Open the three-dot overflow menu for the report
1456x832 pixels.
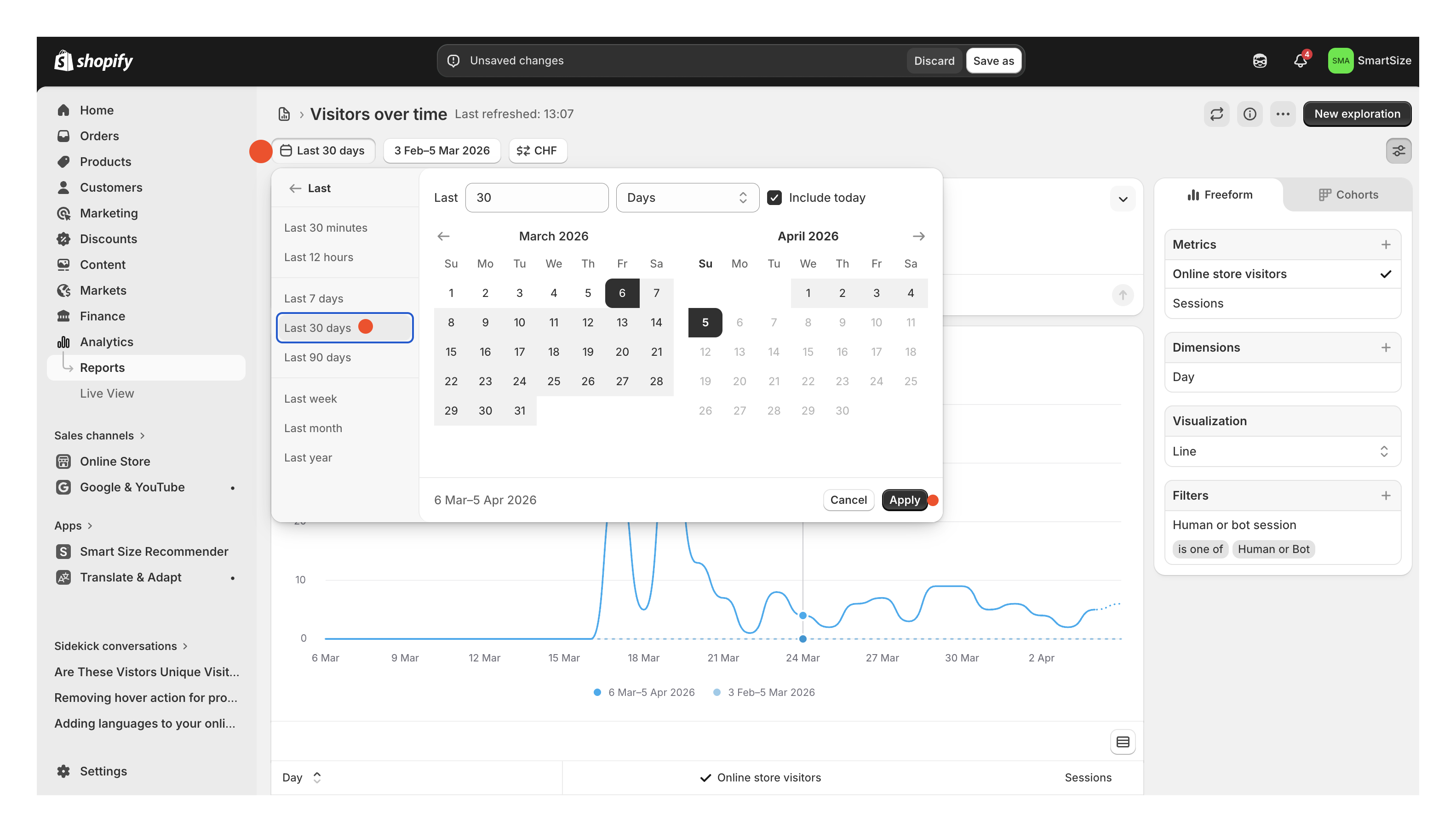1283,114
